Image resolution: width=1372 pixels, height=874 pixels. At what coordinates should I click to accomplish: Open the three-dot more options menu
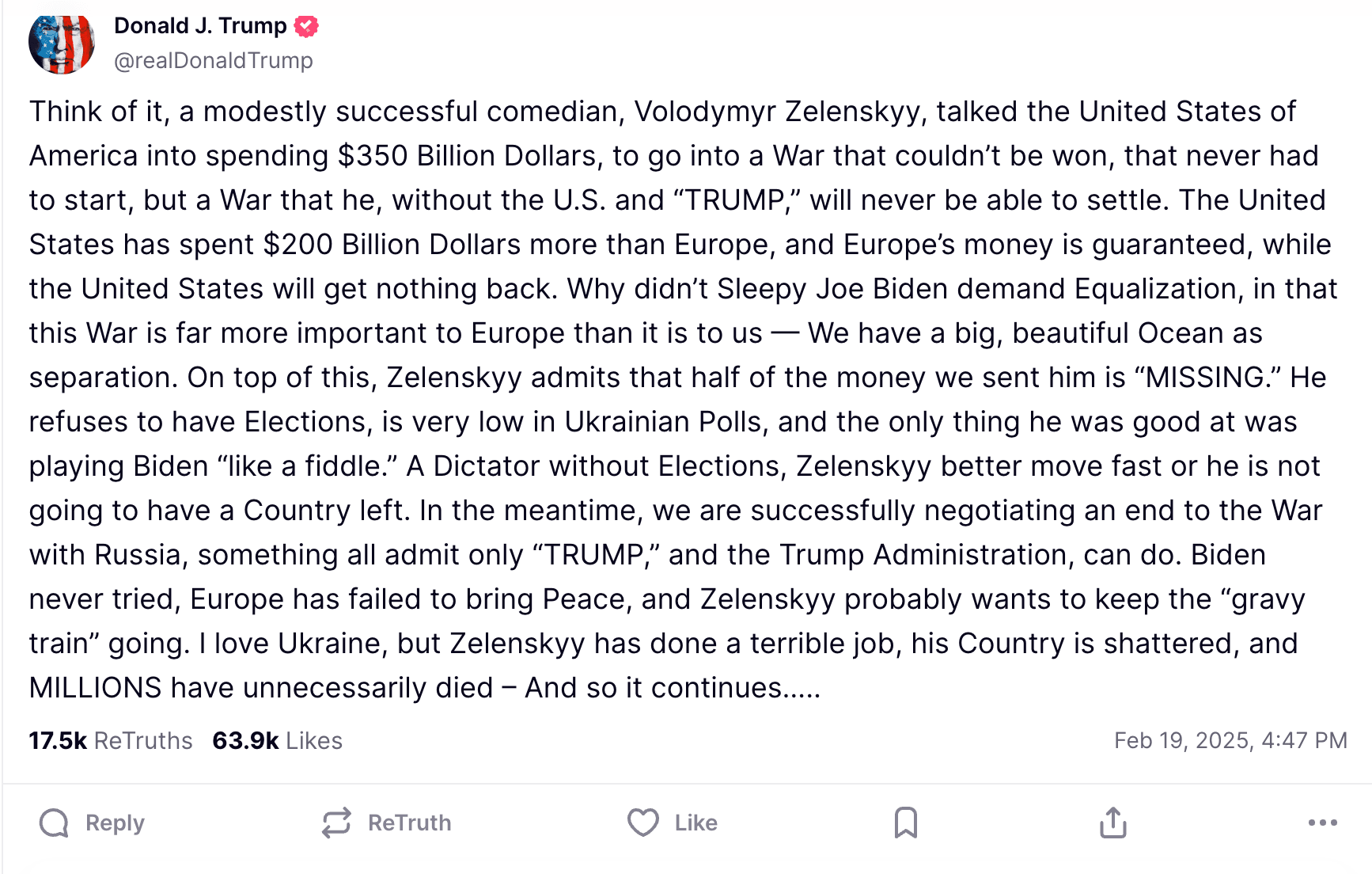pos(1323,823)
